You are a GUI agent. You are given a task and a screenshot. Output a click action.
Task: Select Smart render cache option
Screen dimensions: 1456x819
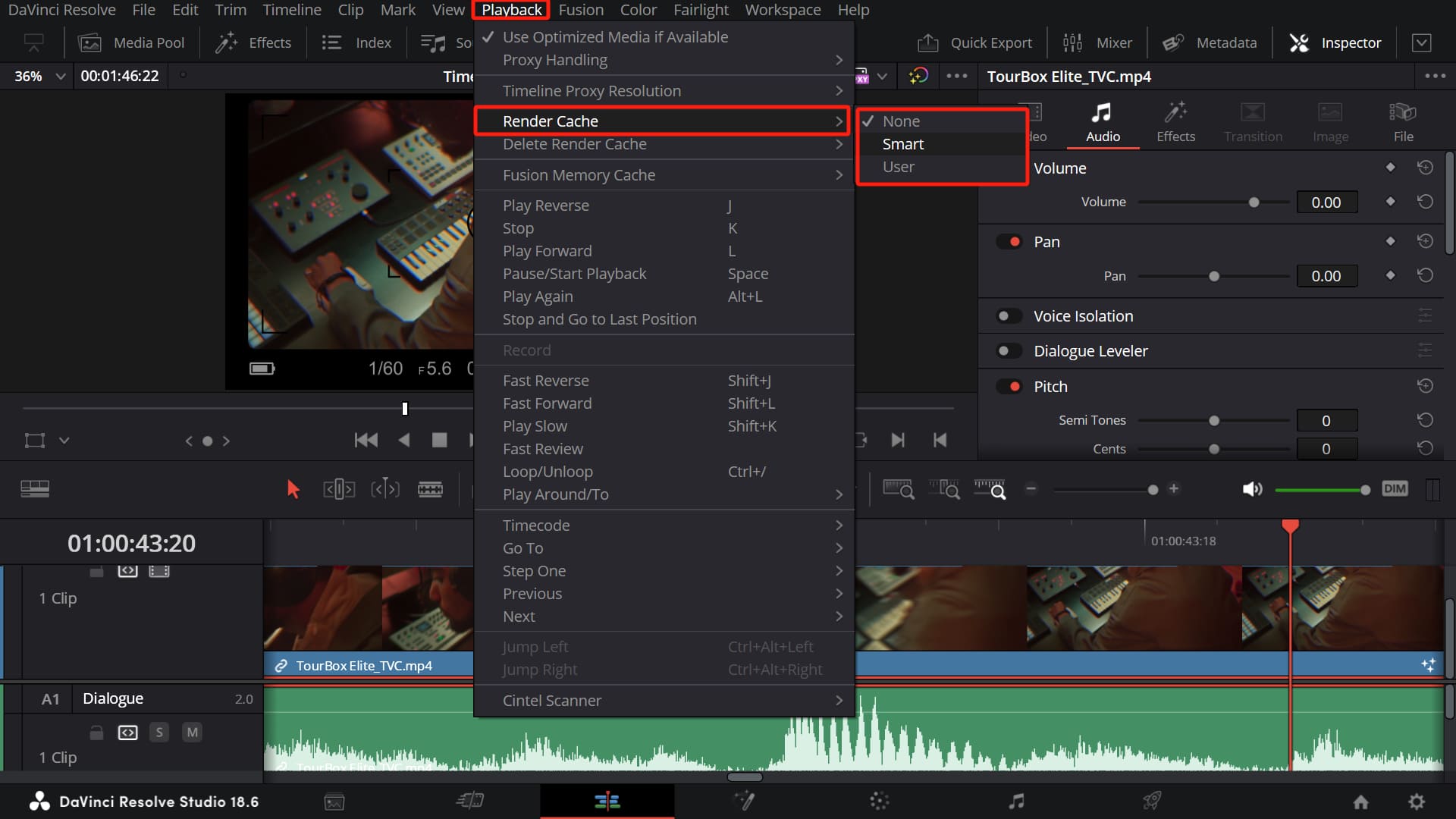pos(902,144)
